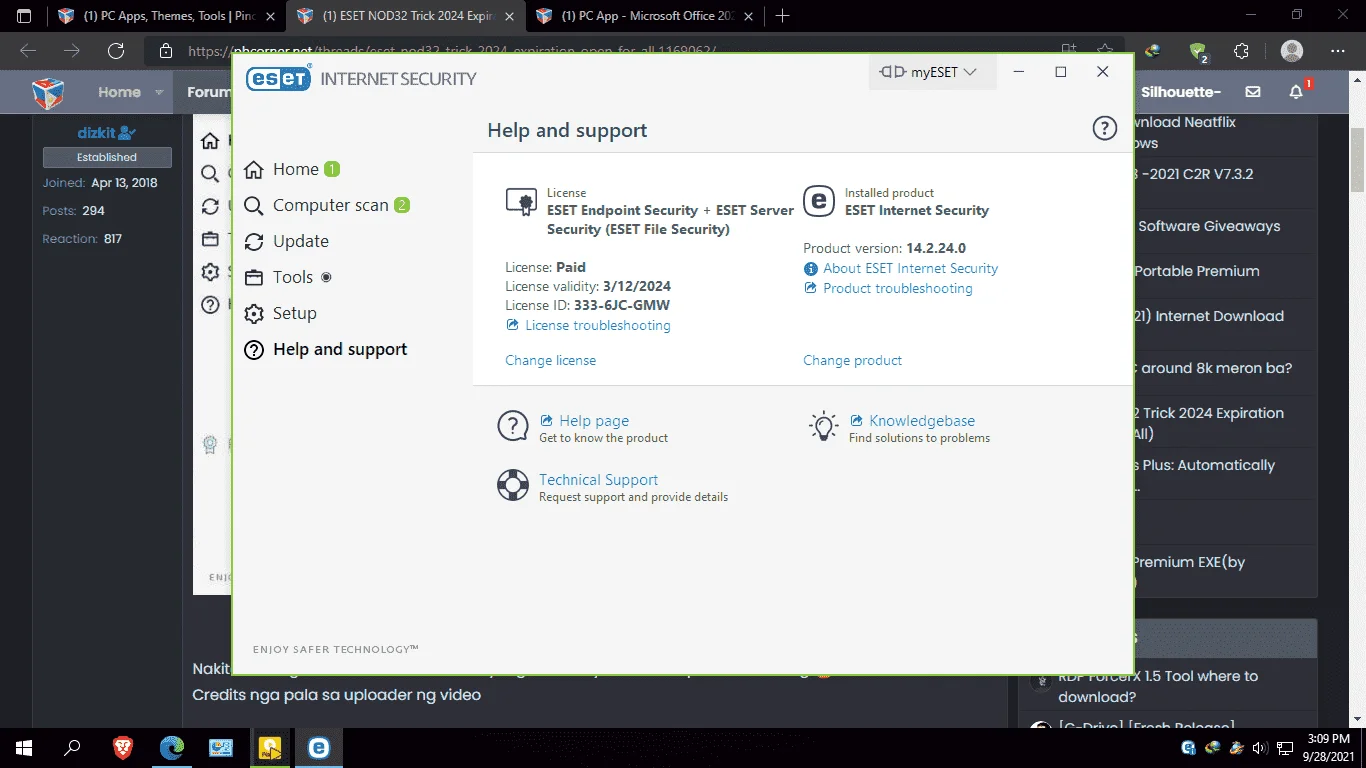The height and width of the screenshot is (768, 1366).
Task: Go to the ESET Update section
Action: pyautogui.click(x=300, y=241)
